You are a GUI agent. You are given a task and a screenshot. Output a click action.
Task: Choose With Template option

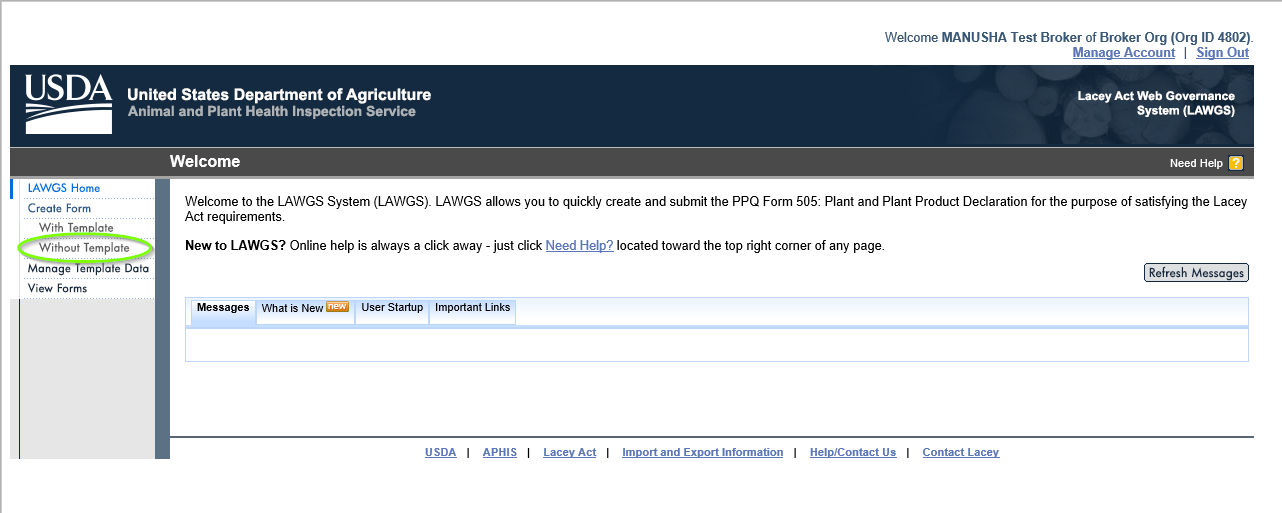tap(76, 228)
